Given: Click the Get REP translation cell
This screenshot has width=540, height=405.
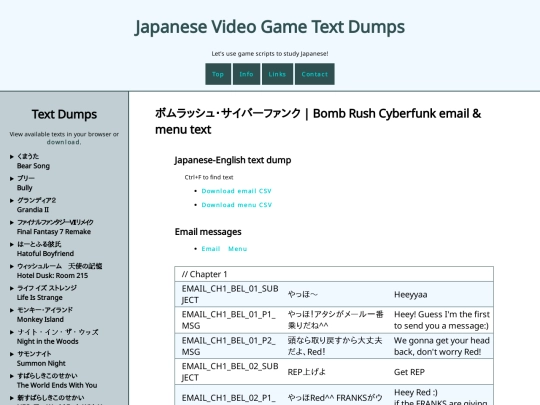Looking at the screenshot, I should pyautogui.click(x=442, y=372).
